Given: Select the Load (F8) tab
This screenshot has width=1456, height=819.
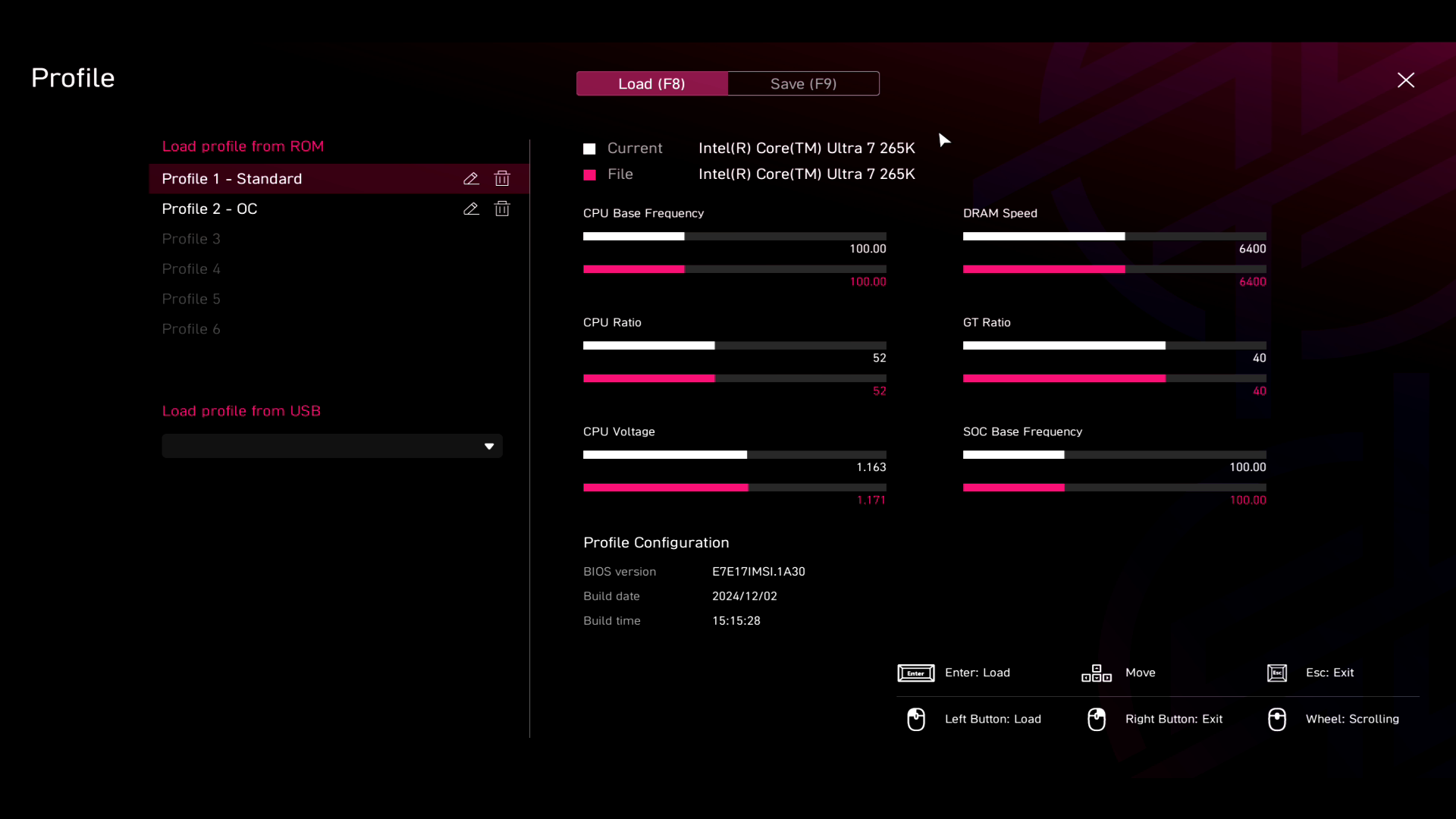Looking at the screenshot, I should click(x=651, y=83).
